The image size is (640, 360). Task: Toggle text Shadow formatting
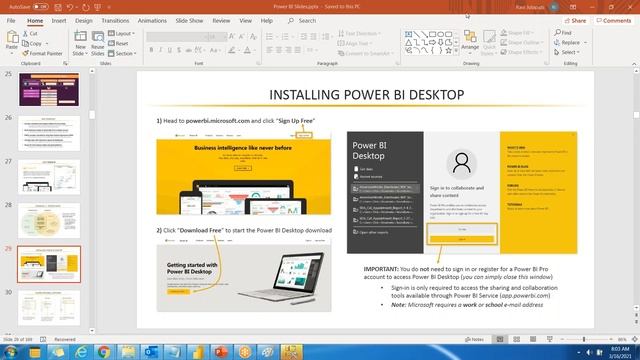click(x=179, y=50)
